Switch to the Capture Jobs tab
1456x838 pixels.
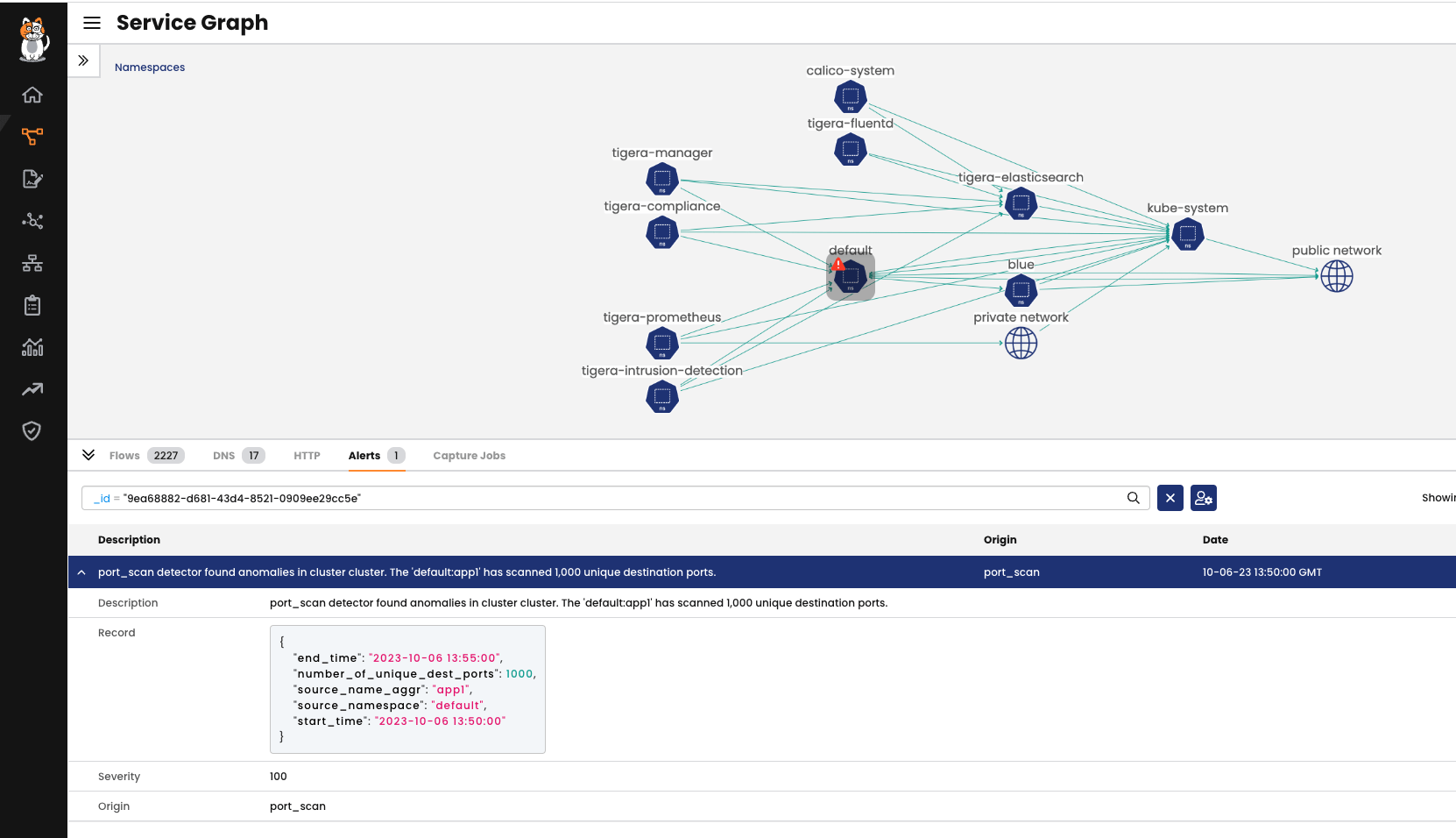469,456
